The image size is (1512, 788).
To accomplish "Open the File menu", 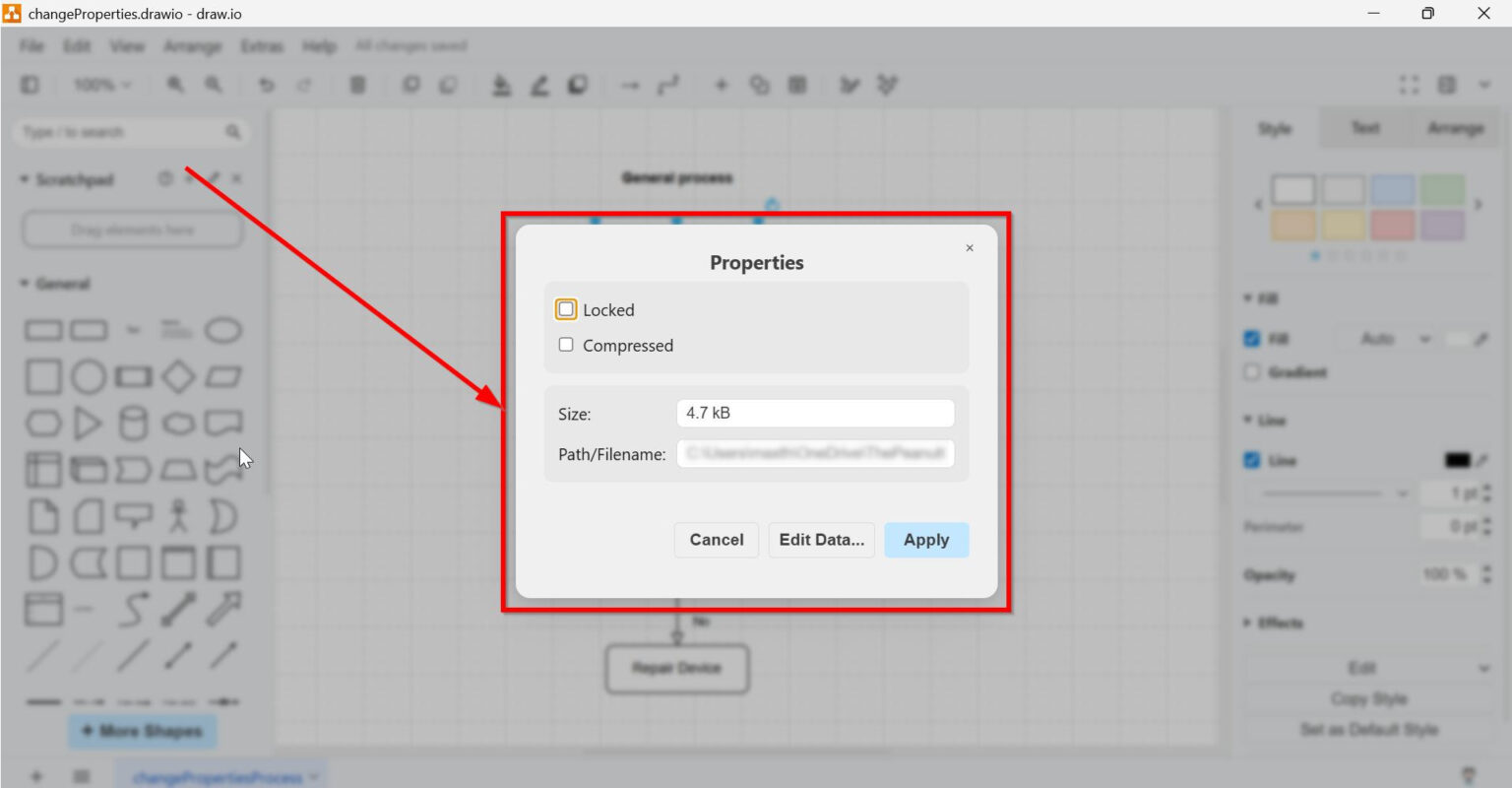I will [x=31, y=46].
